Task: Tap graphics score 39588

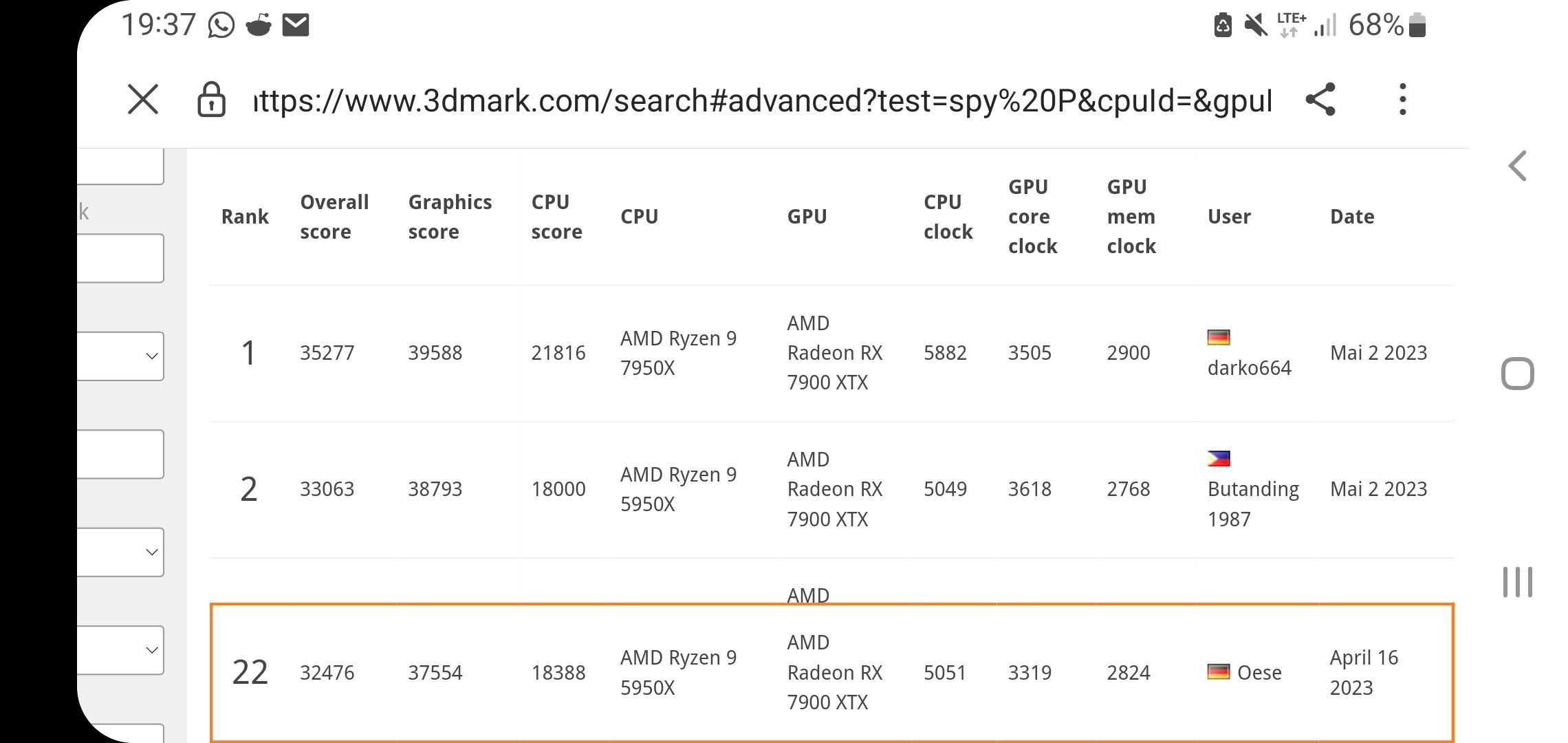Action: (435, 353)
